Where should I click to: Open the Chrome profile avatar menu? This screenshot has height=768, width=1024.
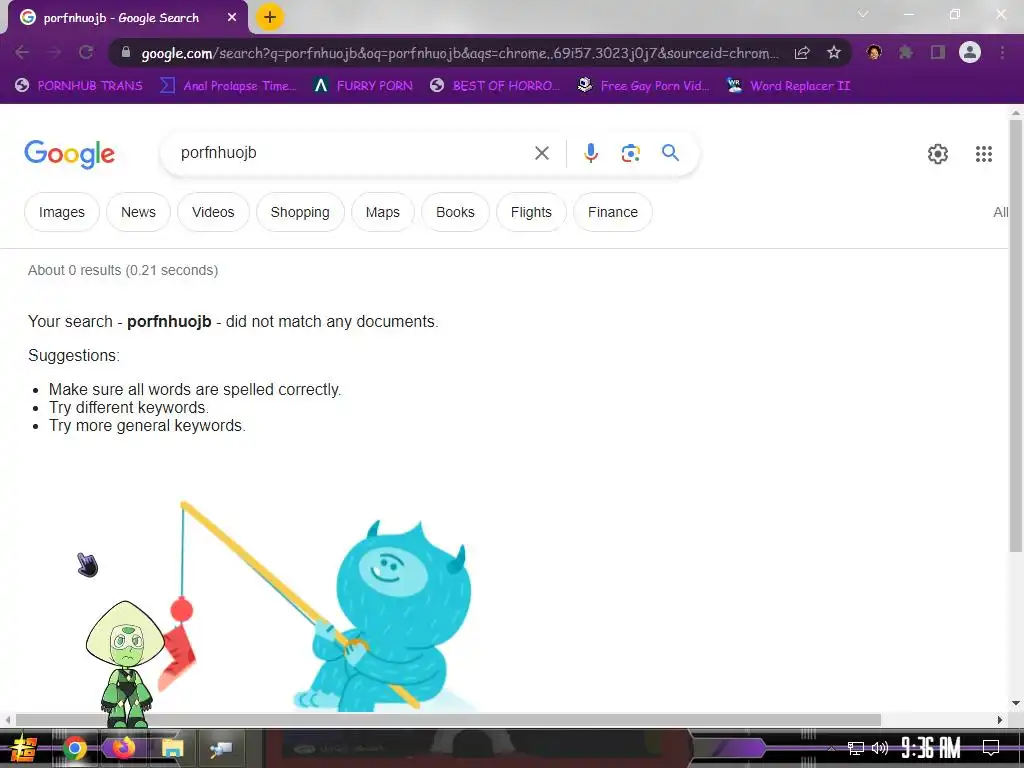(970, 52)
